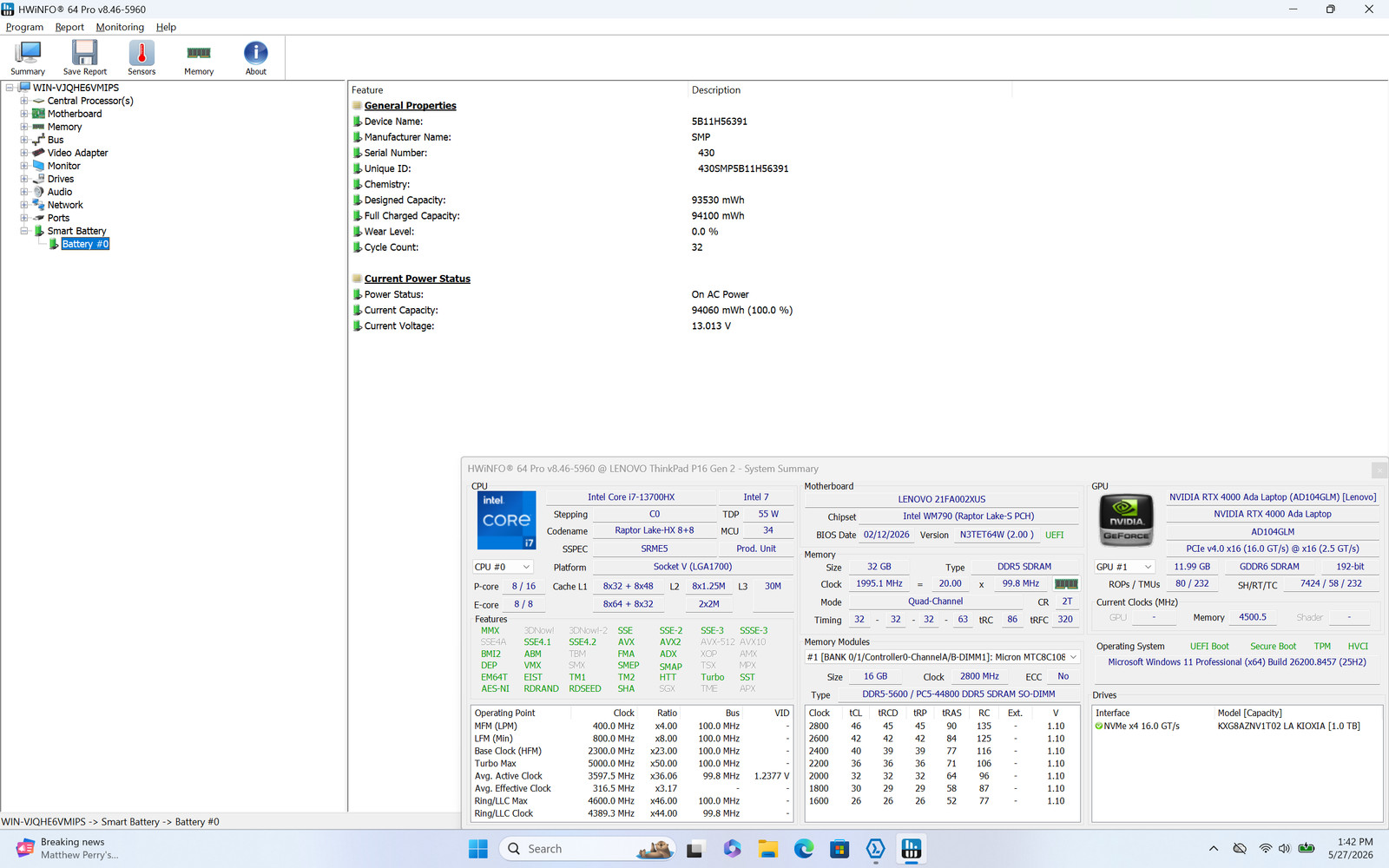Expand the Drives node

24,179
